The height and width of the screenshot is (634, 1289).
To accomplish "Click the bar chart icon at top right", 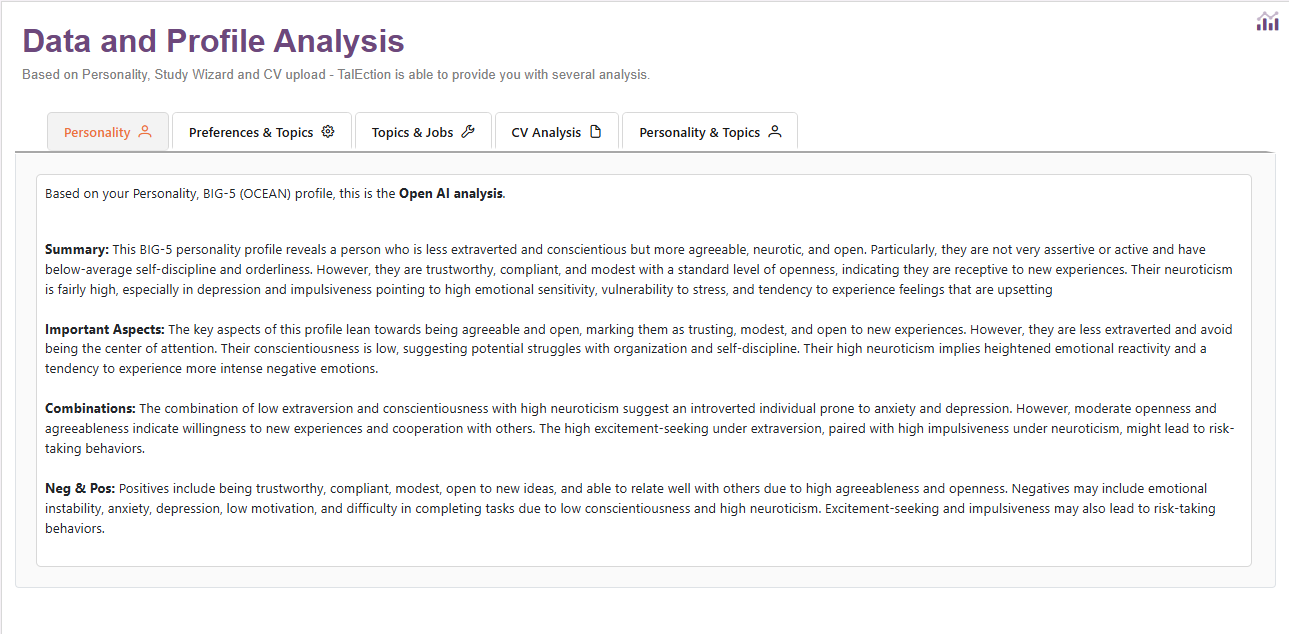I will tap(1267, 21).
